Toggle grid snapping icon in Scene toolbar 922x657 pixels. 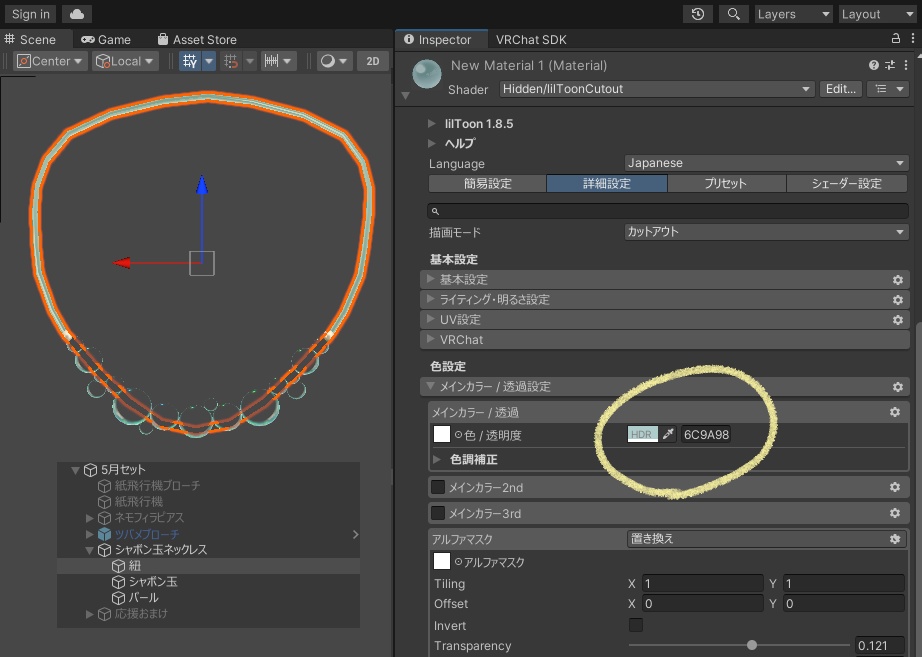231,61
